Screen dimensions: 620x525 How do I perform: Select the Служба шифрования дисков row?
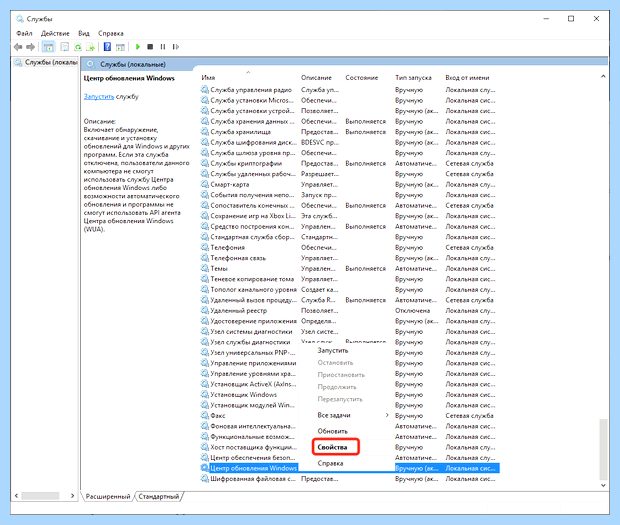click(350, 142)
